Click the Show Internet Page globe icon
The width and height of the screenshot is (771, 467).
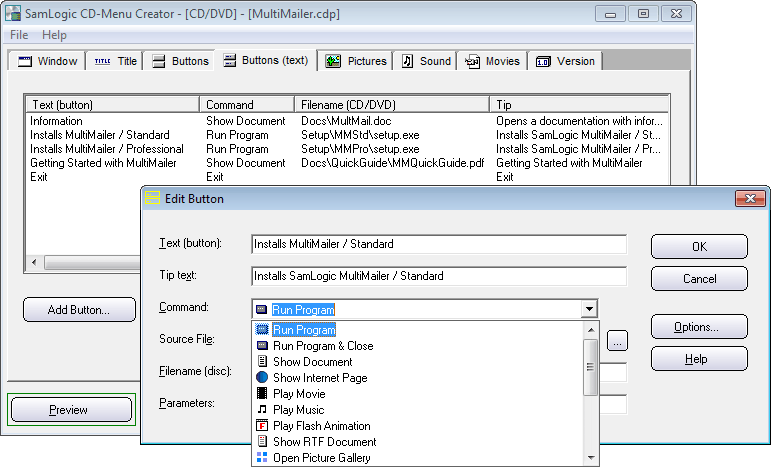pyautogui.click(x=262, y=378)
